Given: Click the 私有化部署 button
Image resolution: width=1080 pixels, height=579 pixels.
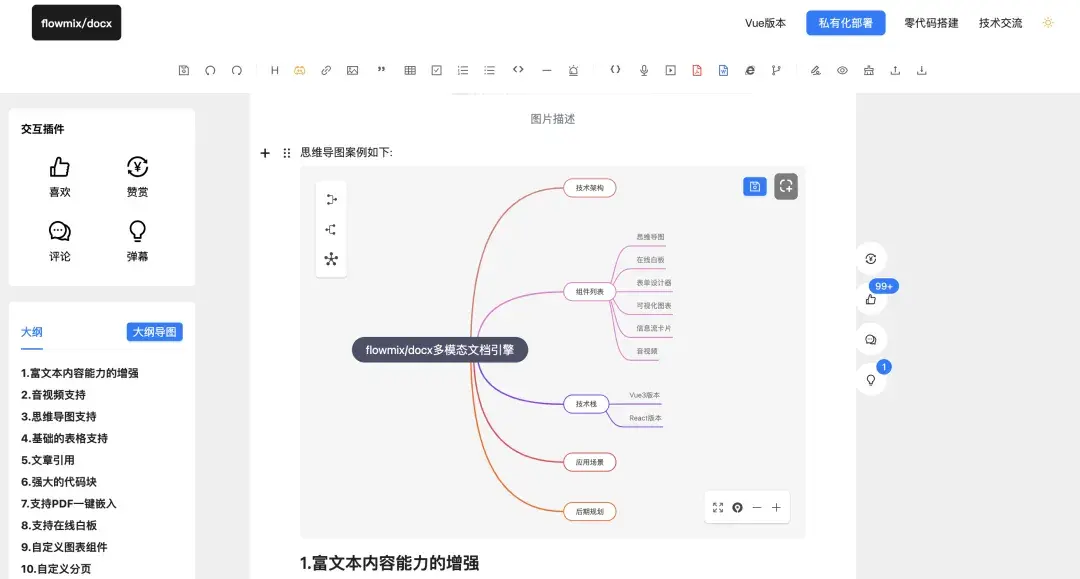Looking at the screenshot, I should (846, 23).
